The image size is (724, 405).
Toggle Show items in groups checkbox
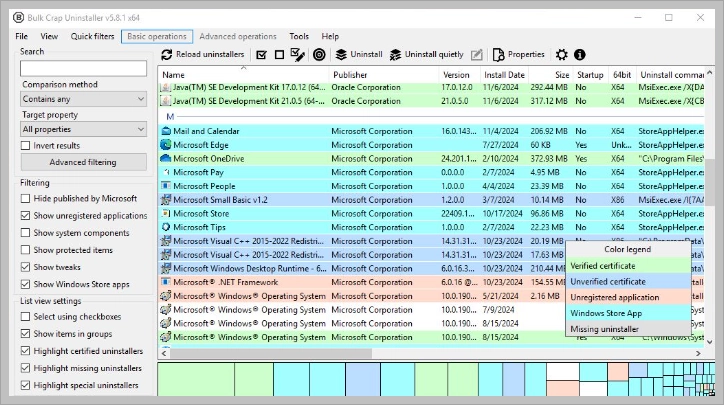click(26, 334)
